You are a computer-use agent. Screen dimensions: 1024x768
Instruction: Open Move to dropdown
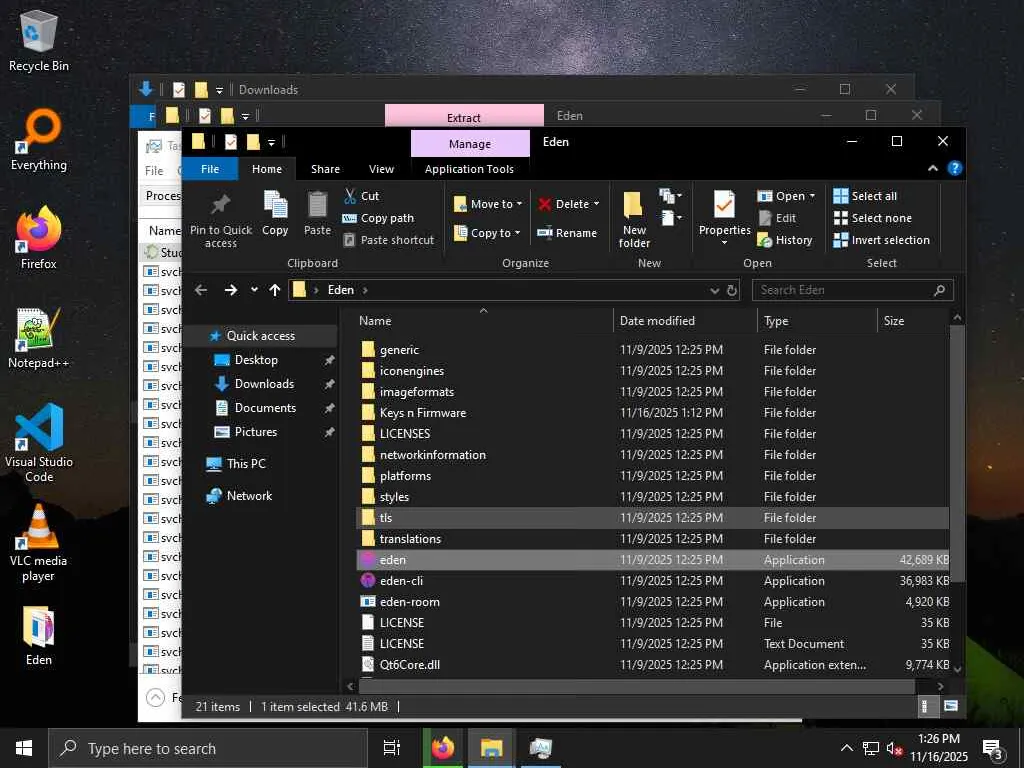coord(488,204)
